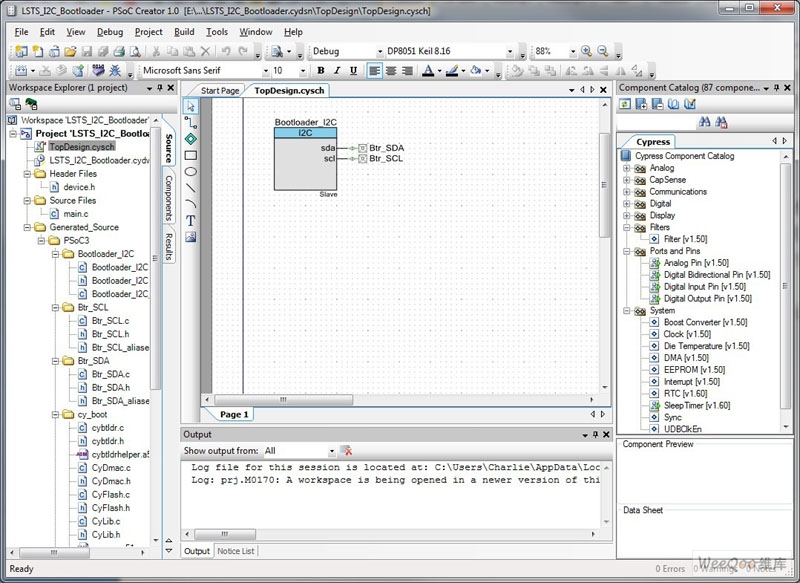Toggle right text alignment

tap(407, 70)
